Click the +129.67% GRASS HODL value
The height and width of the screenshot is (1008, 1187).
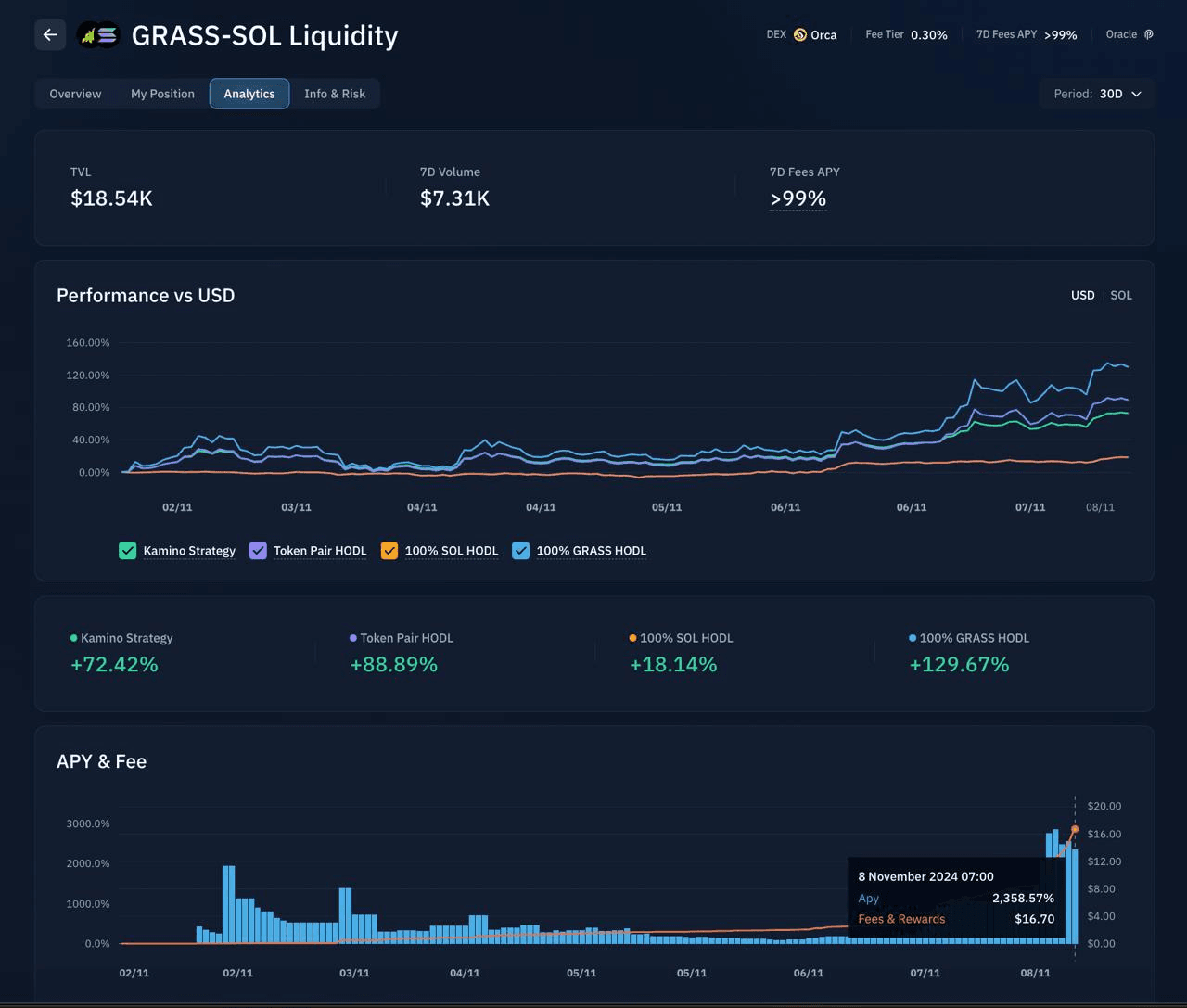click(x=959, y=665)
